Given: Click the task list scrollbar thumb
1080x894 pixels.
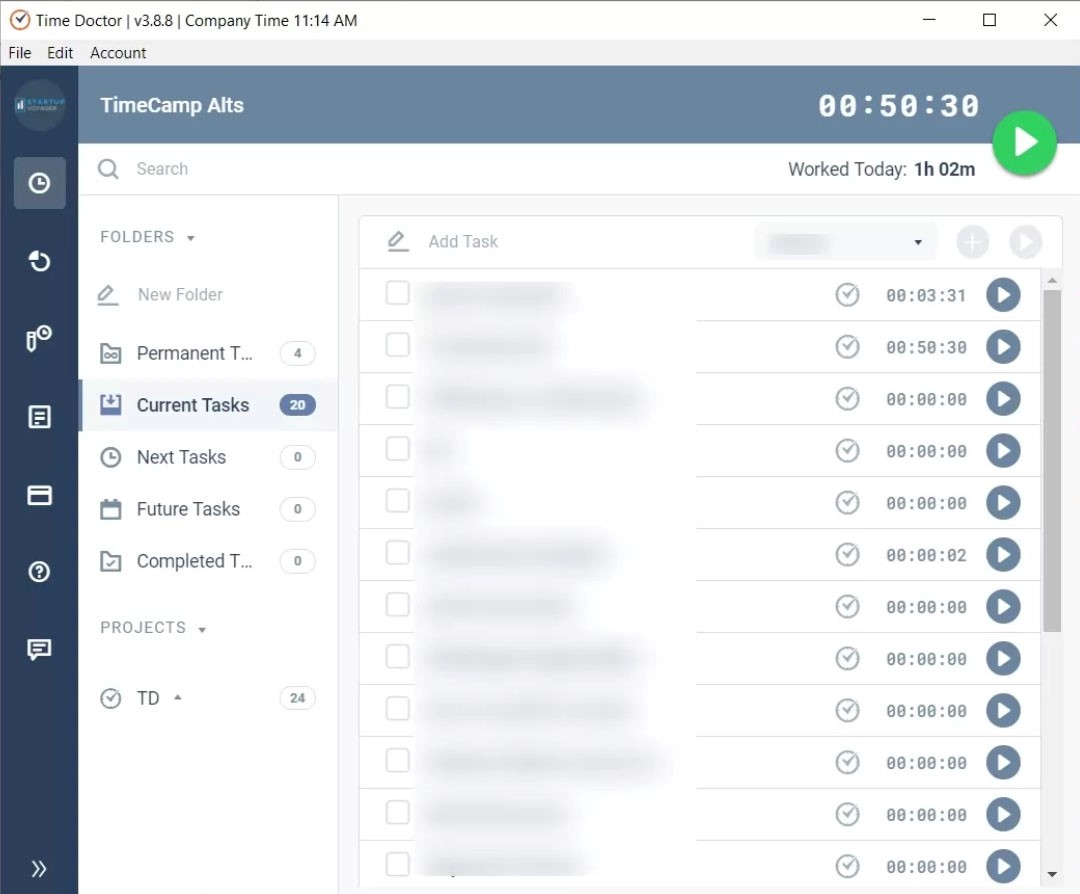Looking at the screenshot, I should (x=1052, y=460).
